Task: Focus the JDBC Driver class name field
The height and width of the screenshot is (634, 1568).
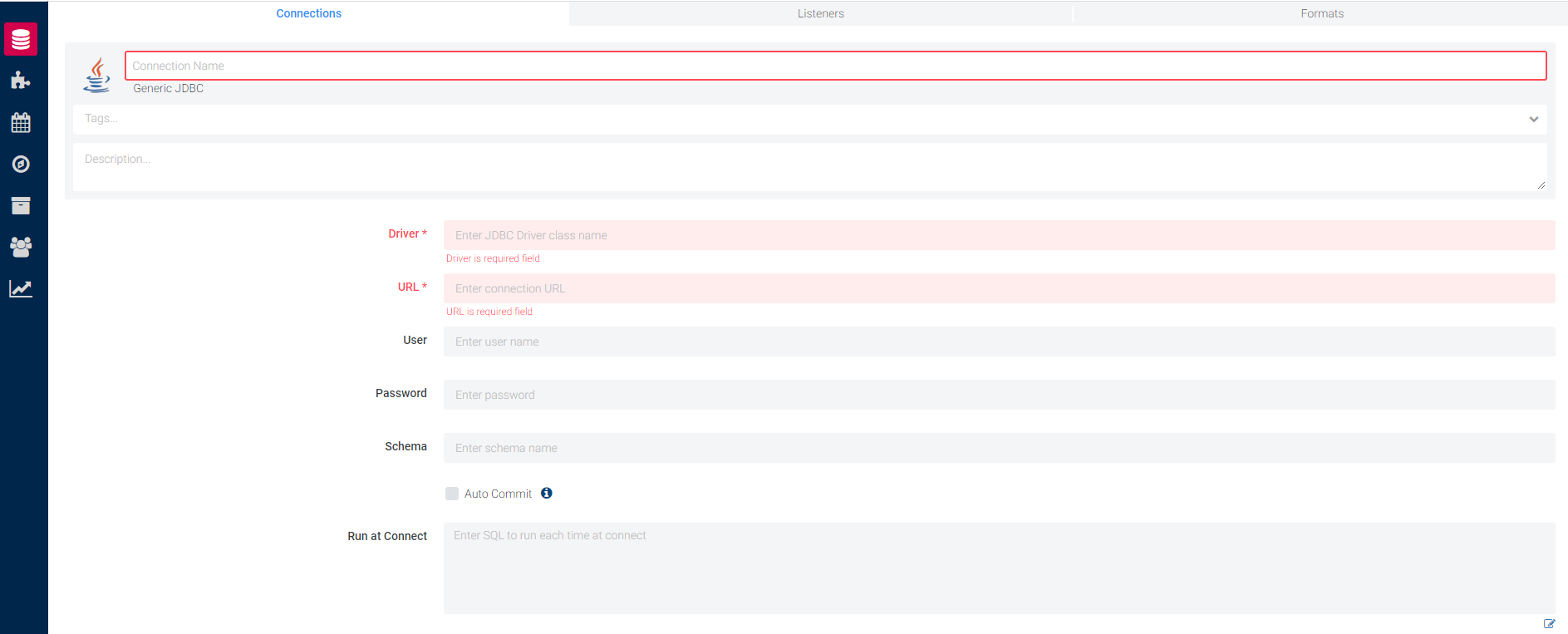Action: pos(999,235)
